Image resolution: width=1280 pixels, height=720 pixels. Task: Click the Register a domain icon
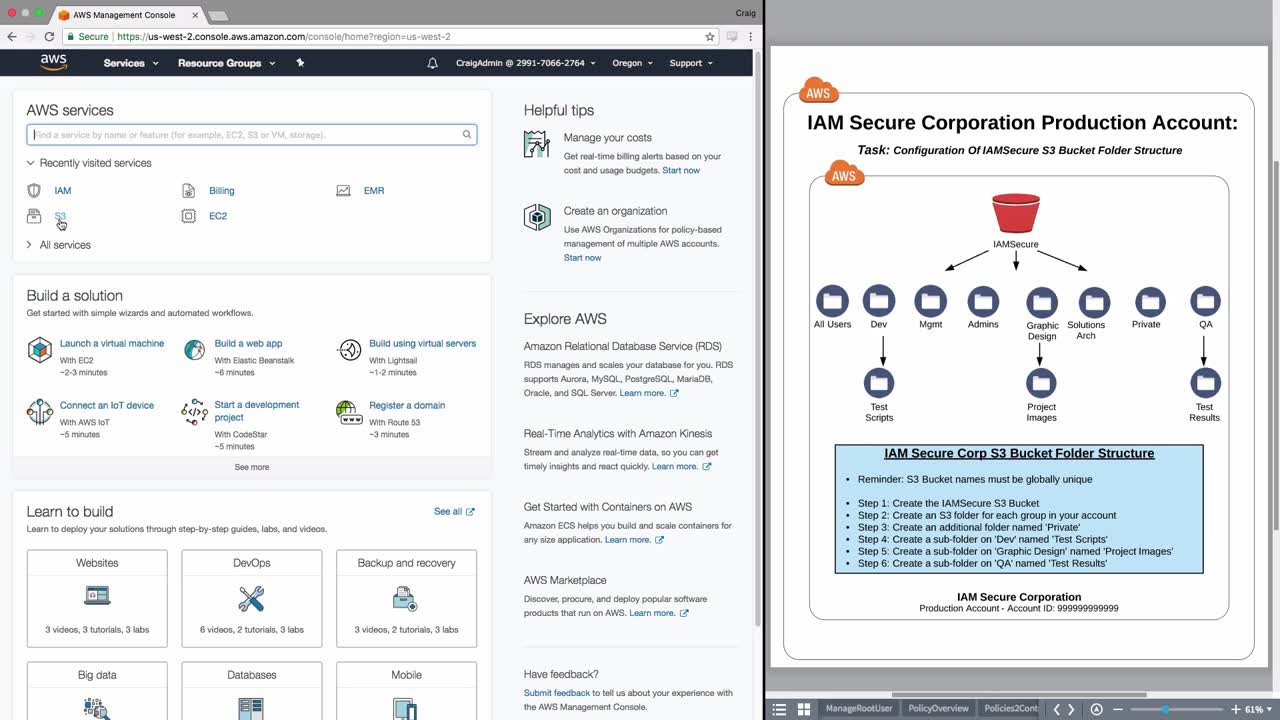click(349, 412)
